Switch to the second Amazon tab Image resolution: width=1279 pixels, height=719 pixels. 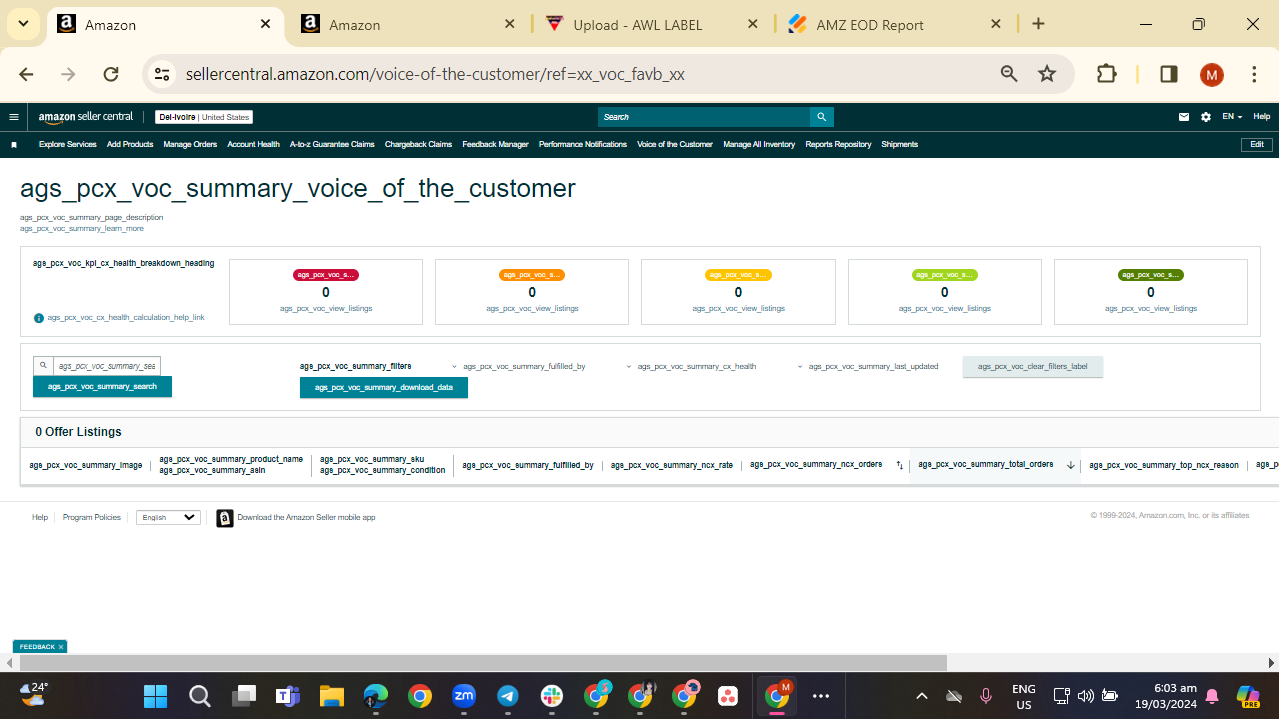click(x=408, y=25)
